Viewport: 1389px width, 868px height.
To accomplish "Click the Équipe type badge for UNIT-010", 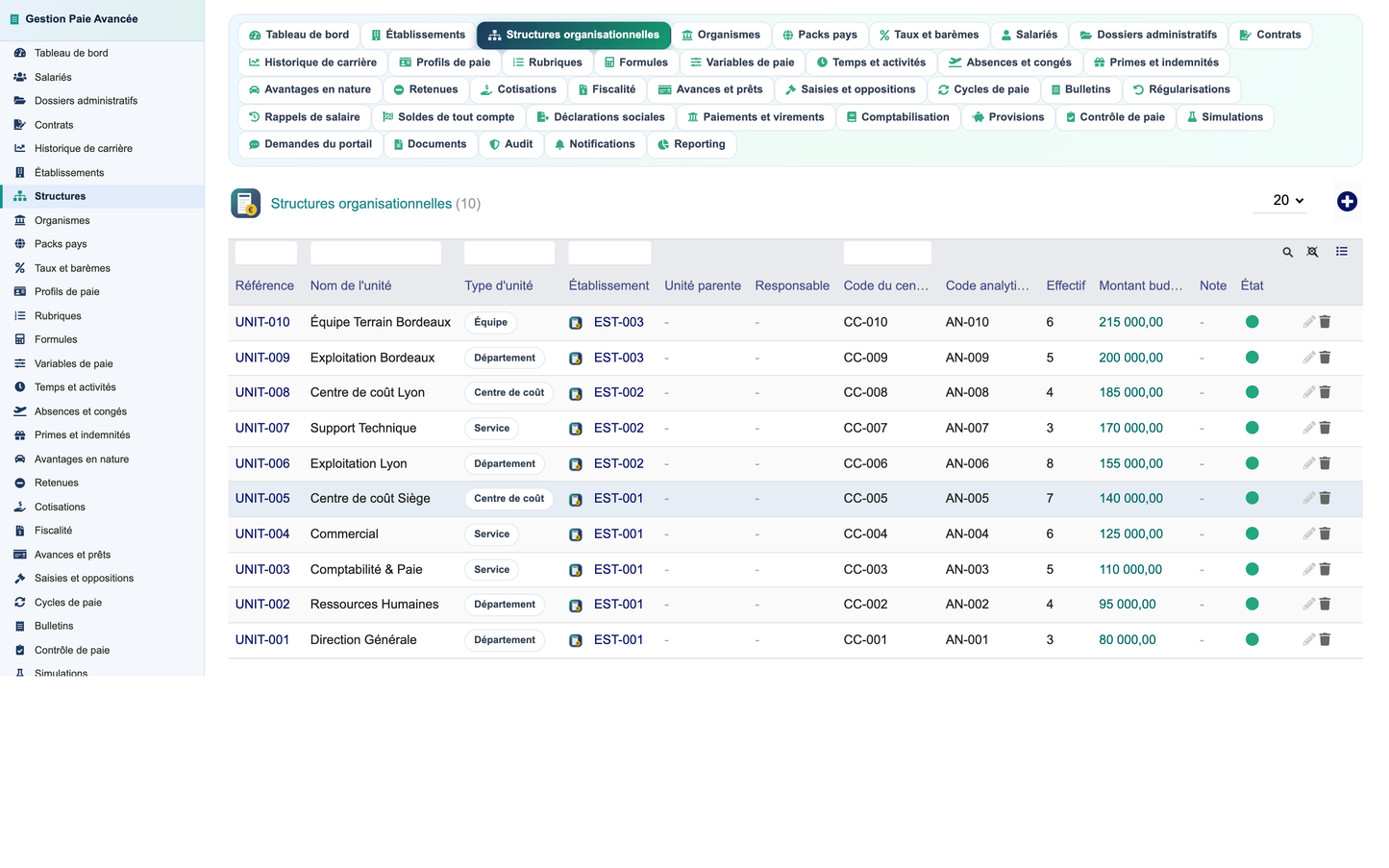I will coord(490,322).
